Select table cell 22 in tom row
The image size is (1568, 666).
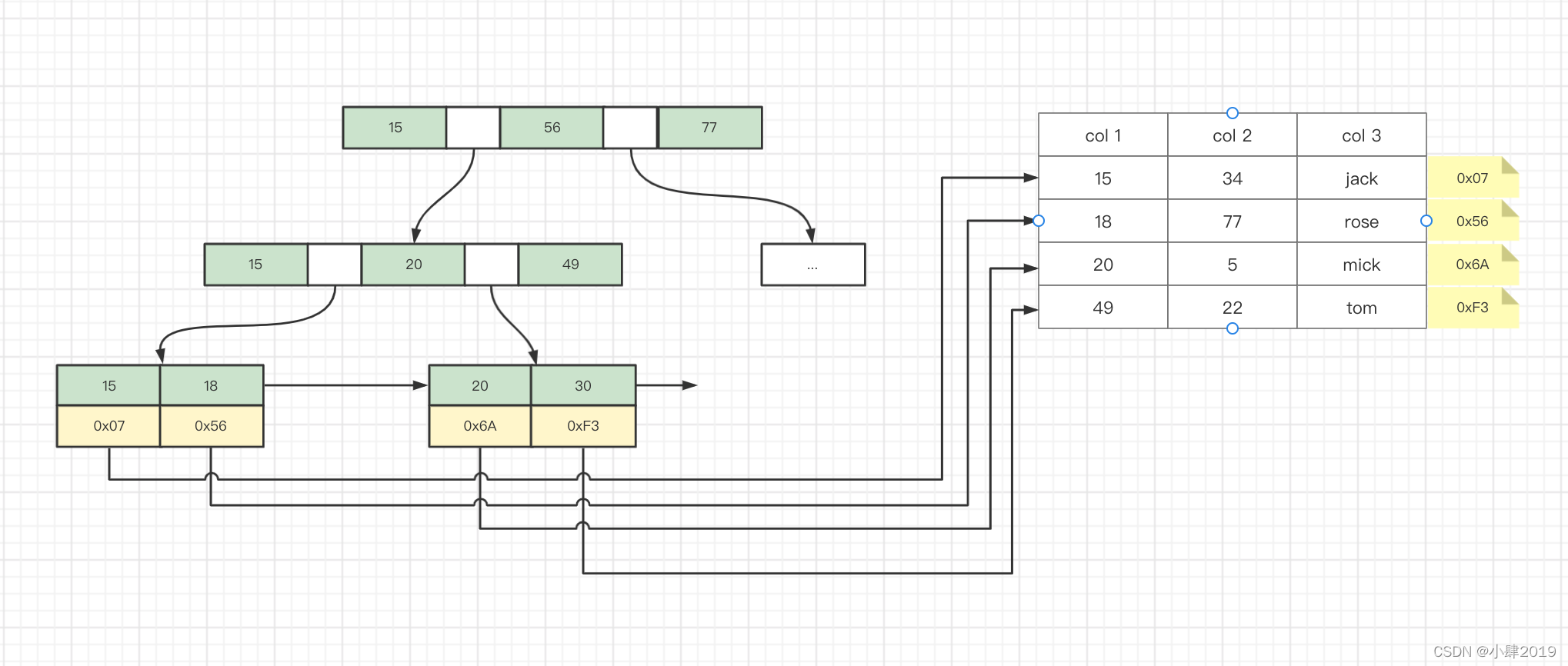pos(1233,308)
